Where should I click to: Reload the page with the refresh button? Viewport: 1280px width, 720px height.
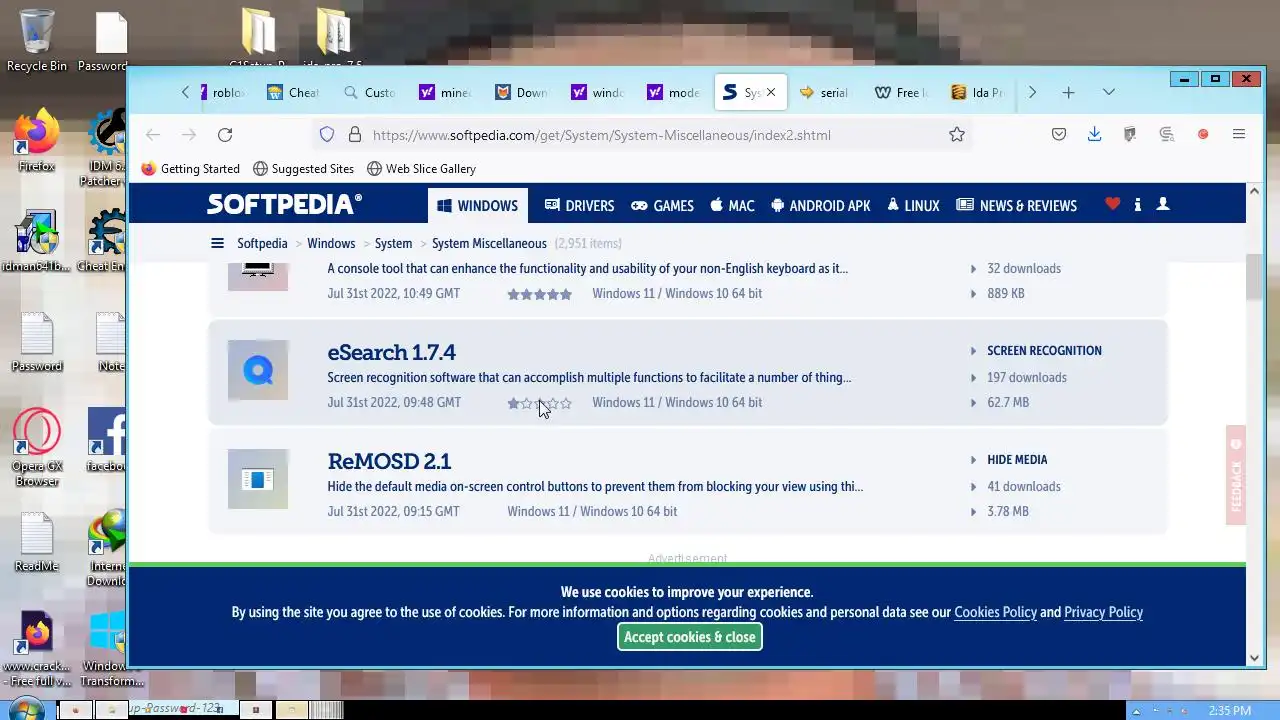pos(225,135)
